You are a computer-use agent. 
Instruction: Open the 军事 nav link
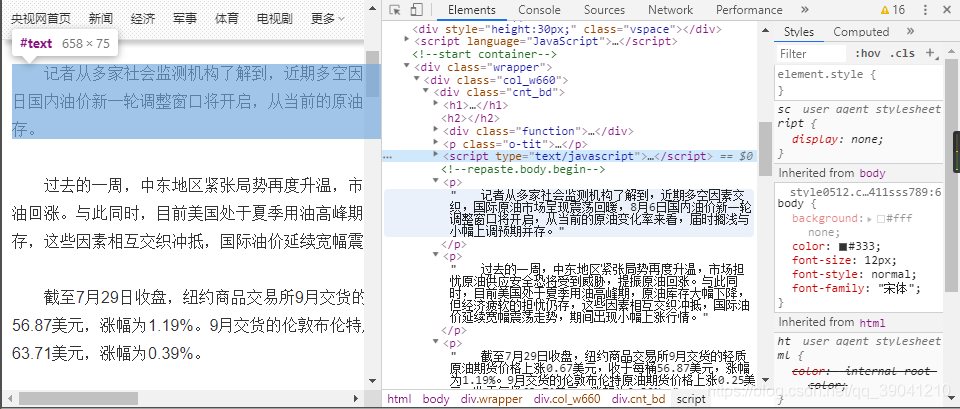185,19
